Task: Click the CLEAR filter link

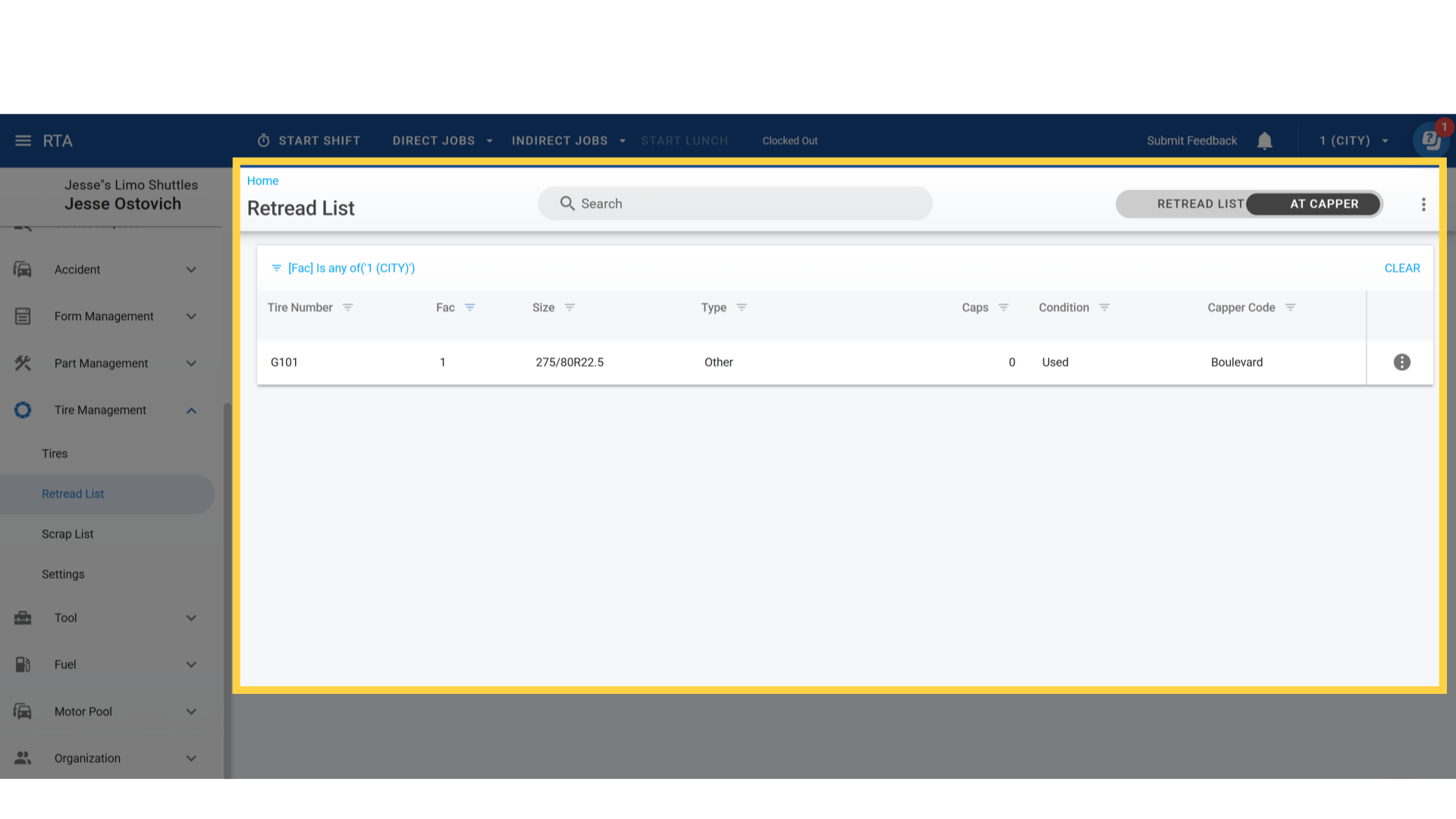Action: click(x=1401, y=268)
